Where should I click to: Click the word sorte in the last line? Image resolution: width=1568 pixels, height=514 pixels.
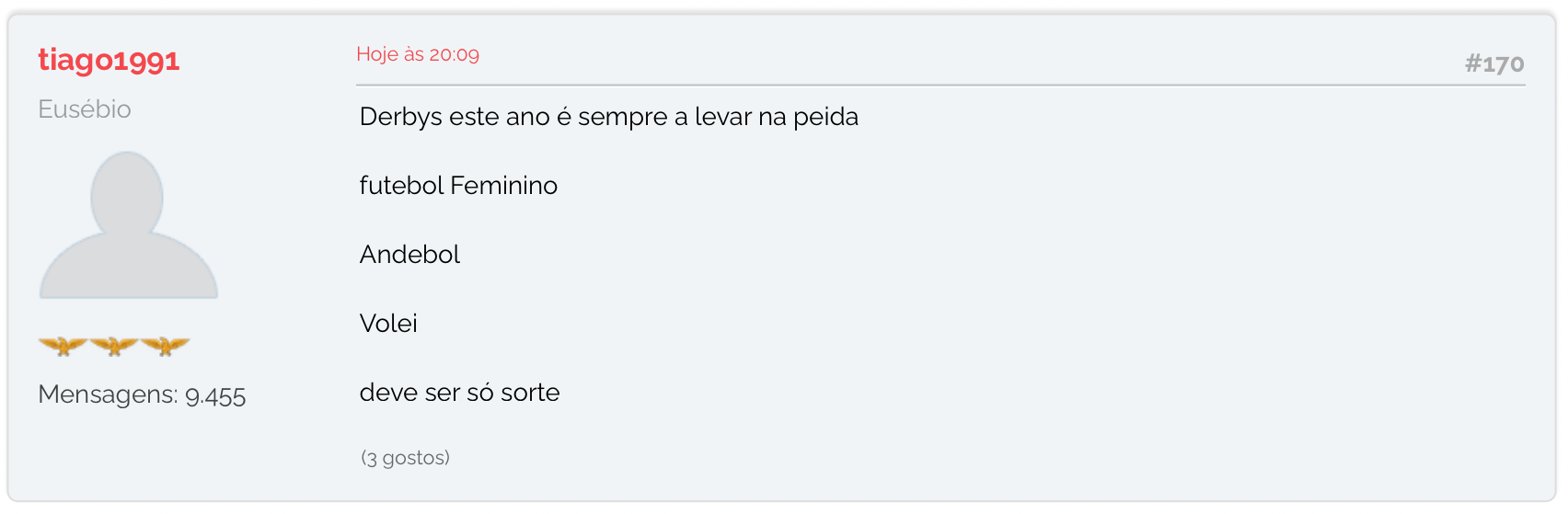point(530,393)
